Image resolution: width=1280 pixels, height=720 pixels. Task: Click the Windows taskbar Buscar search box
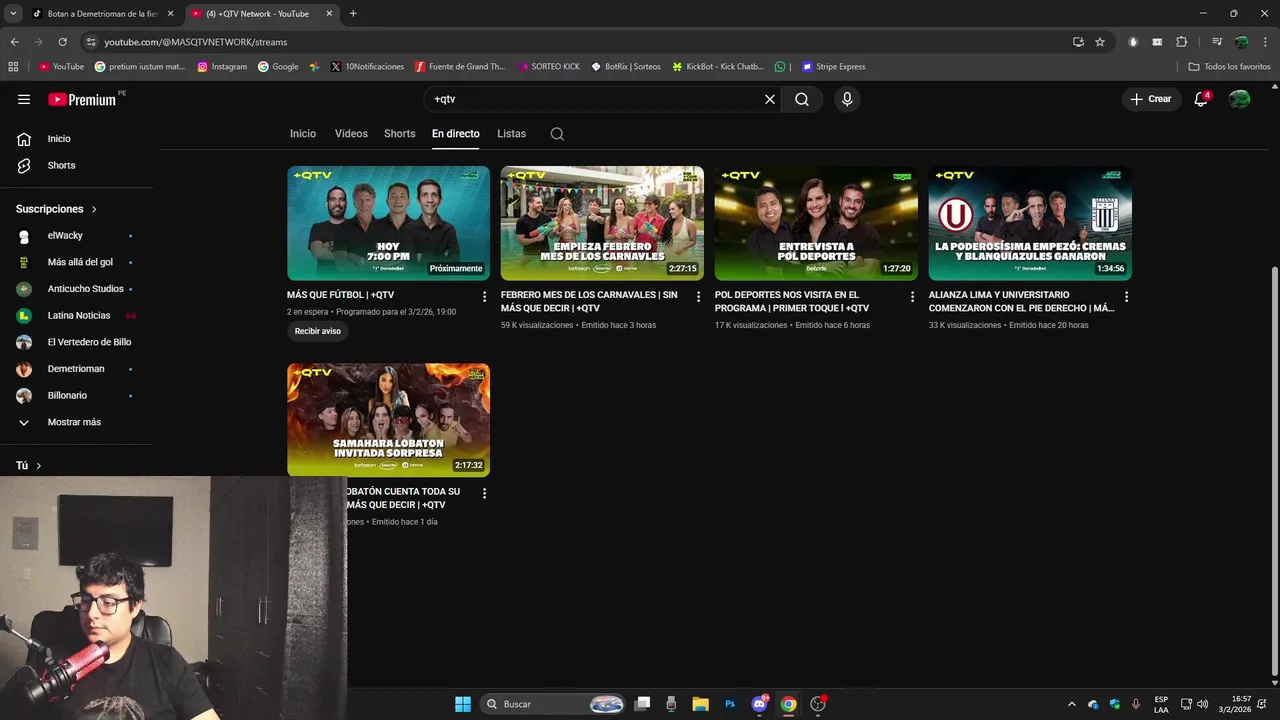point(552,704)
